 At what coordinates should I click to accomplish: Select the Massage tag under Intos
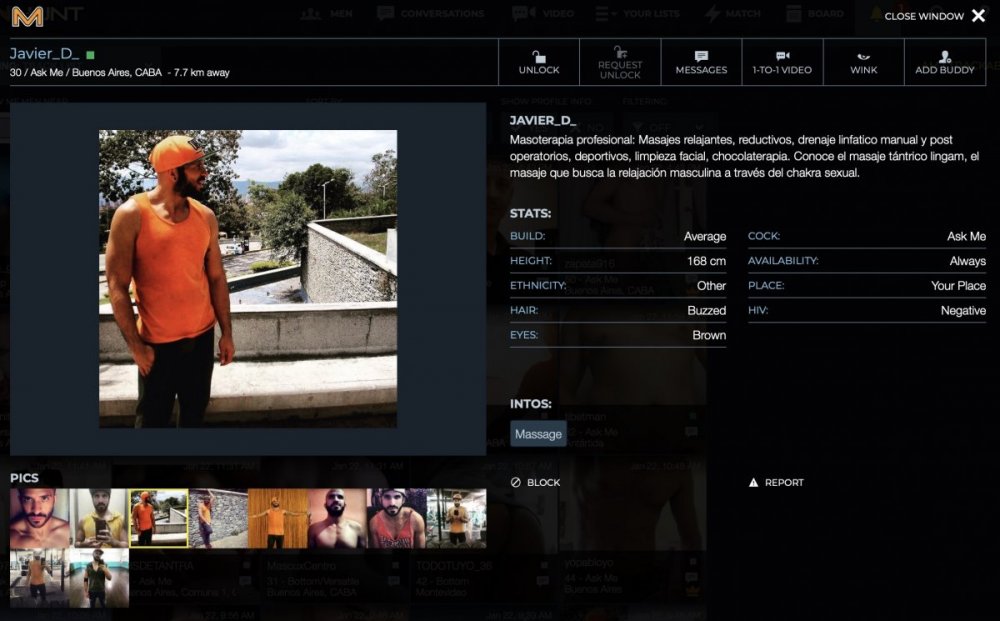pyautogui.click(x=538, y=433)
